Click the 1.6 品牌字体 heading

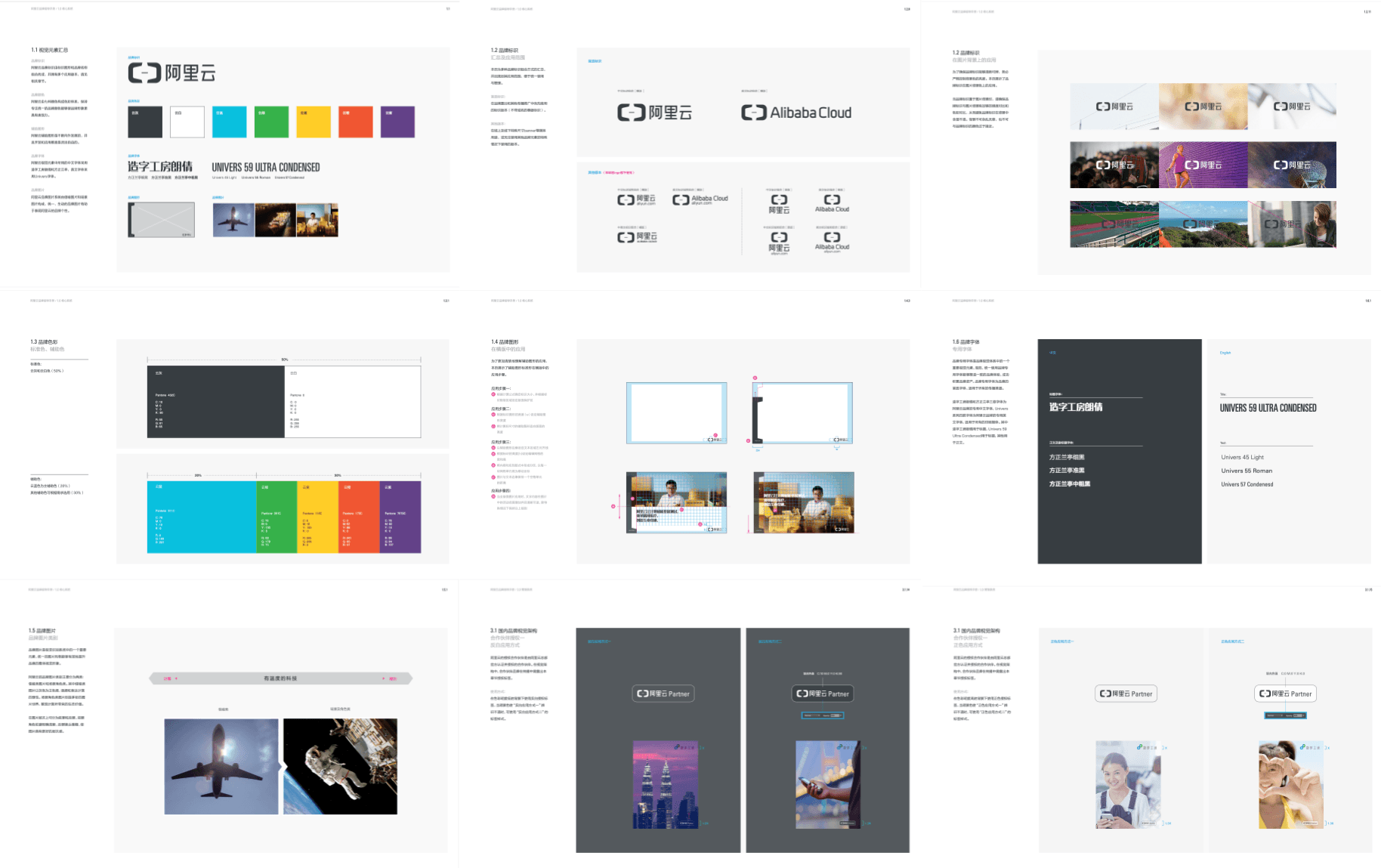966,342
